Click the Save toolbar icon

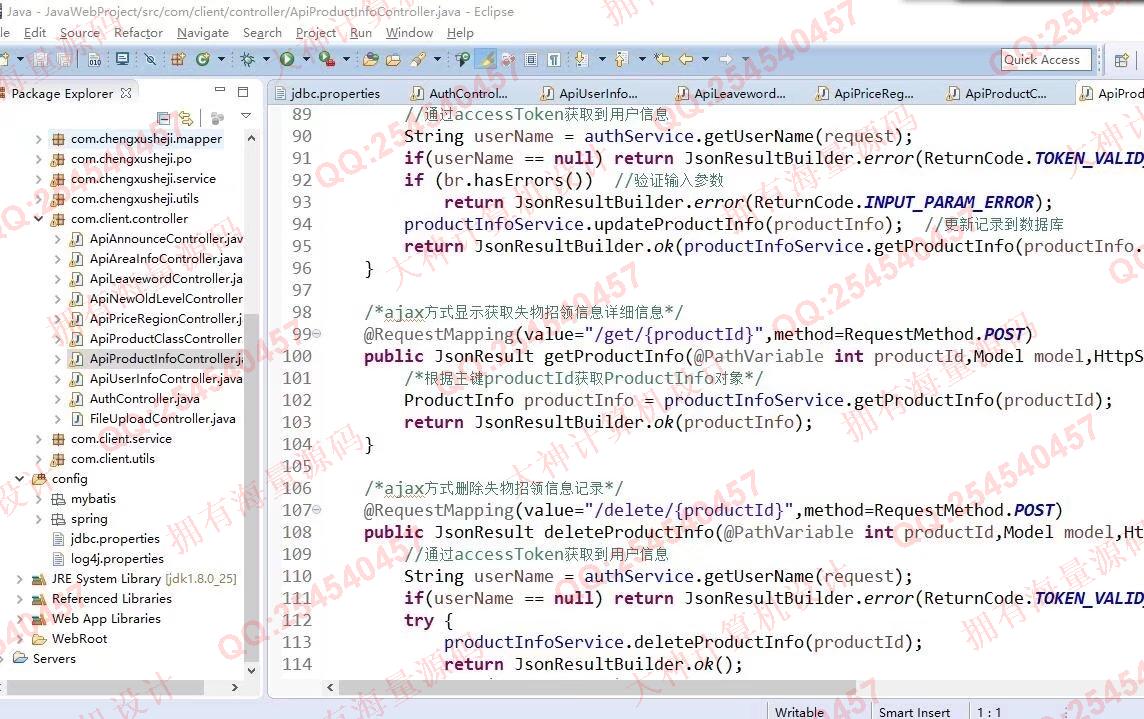click(41, 59)
